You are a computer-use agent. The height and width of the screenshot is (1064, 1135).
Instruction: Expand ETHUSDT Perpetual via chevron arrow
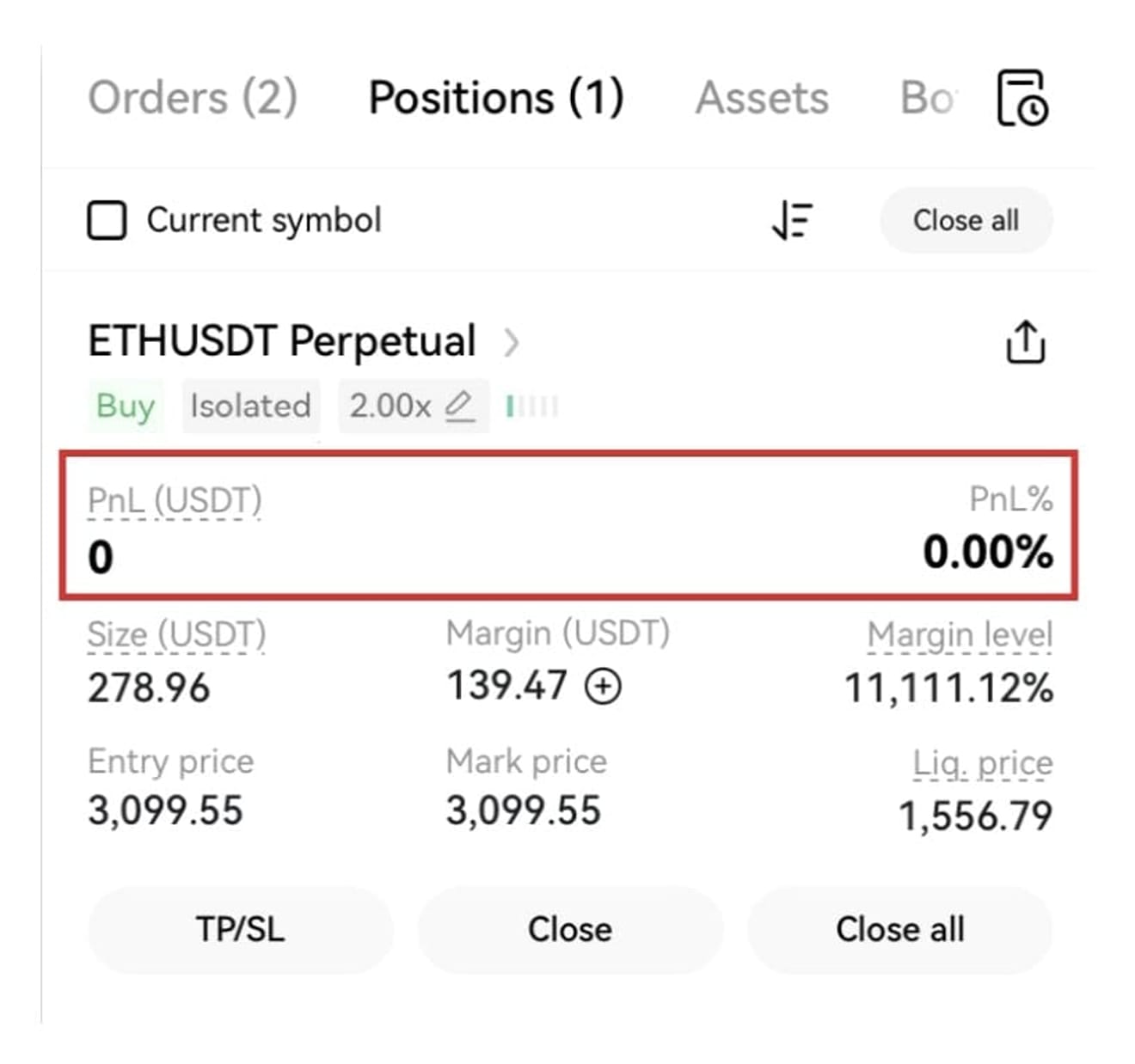511,342
